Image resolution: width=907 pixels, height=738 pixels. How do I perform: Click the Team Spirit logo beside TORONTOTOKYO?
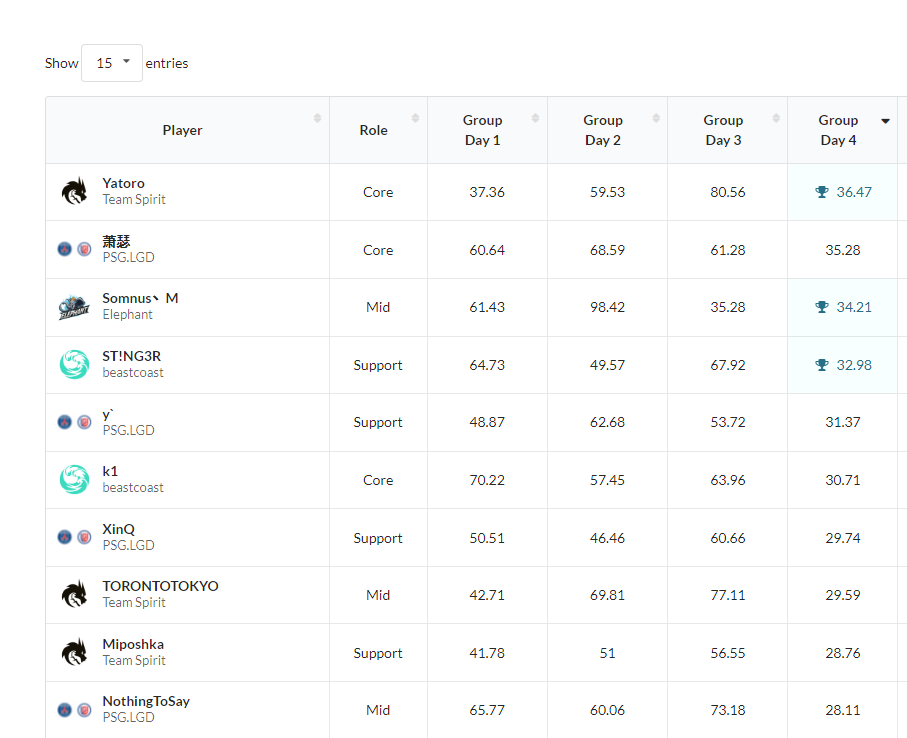click(x=74, y=595)
